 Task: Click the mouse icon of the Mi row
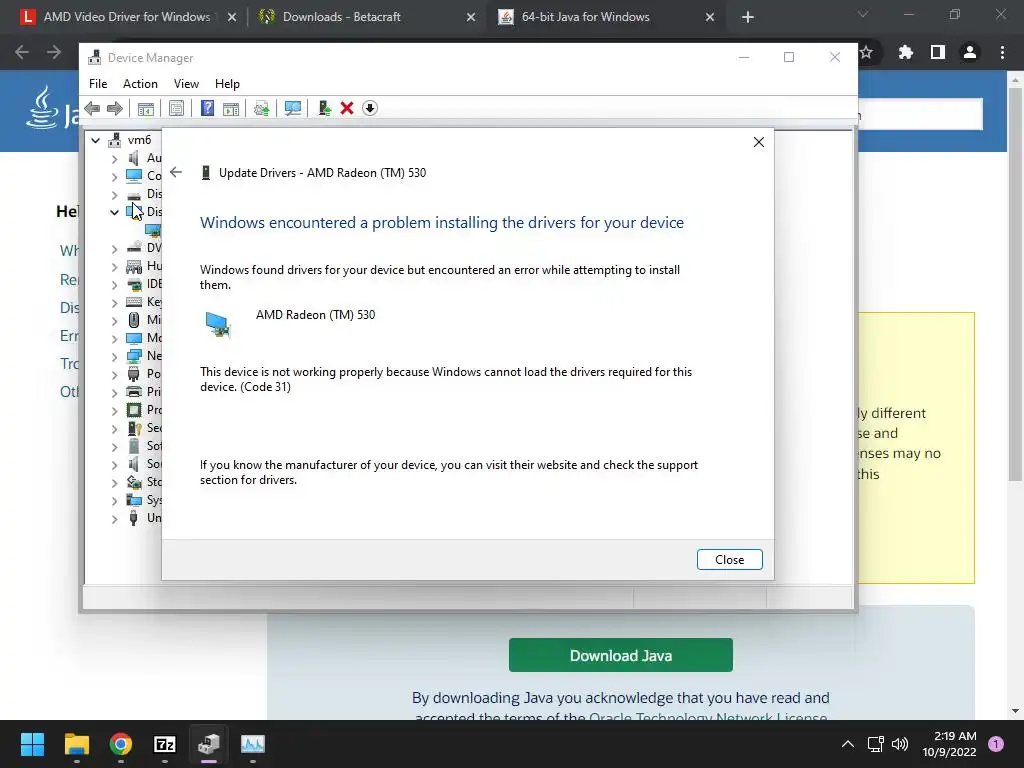click(133, 320)
